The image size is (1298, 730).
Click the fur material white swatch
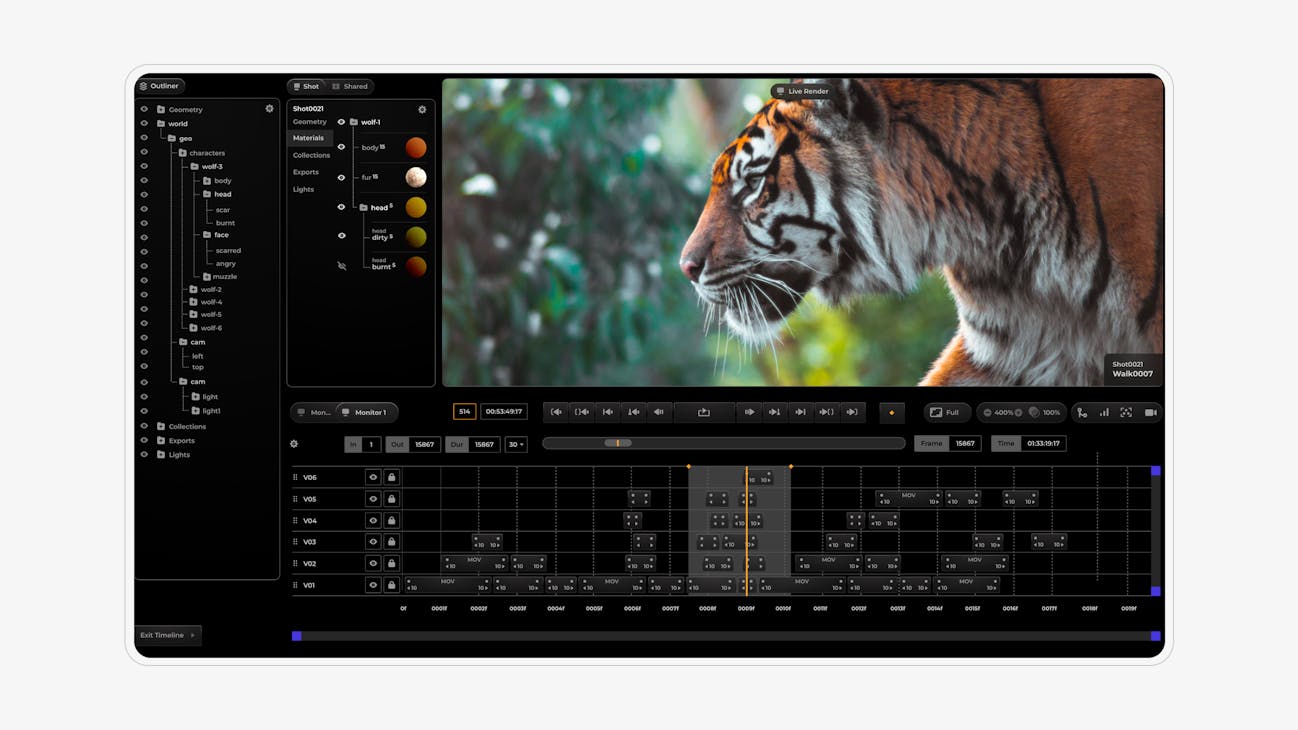pos(416,177)
